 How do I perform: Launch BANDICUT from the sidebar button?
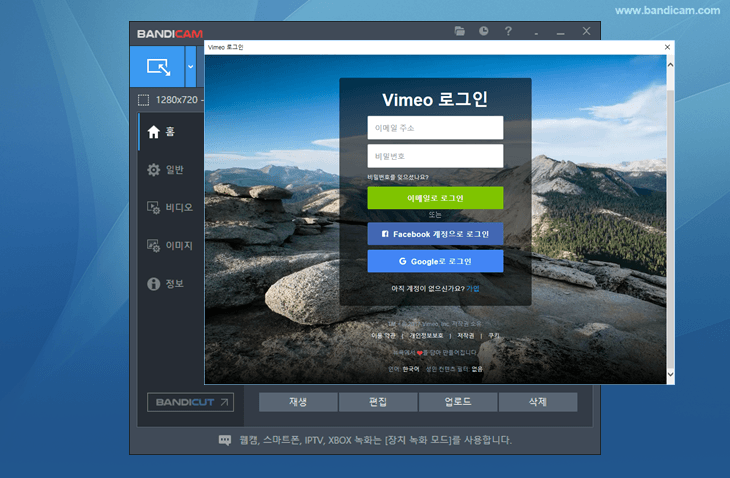pyautogui.click(x=190, y=402)
